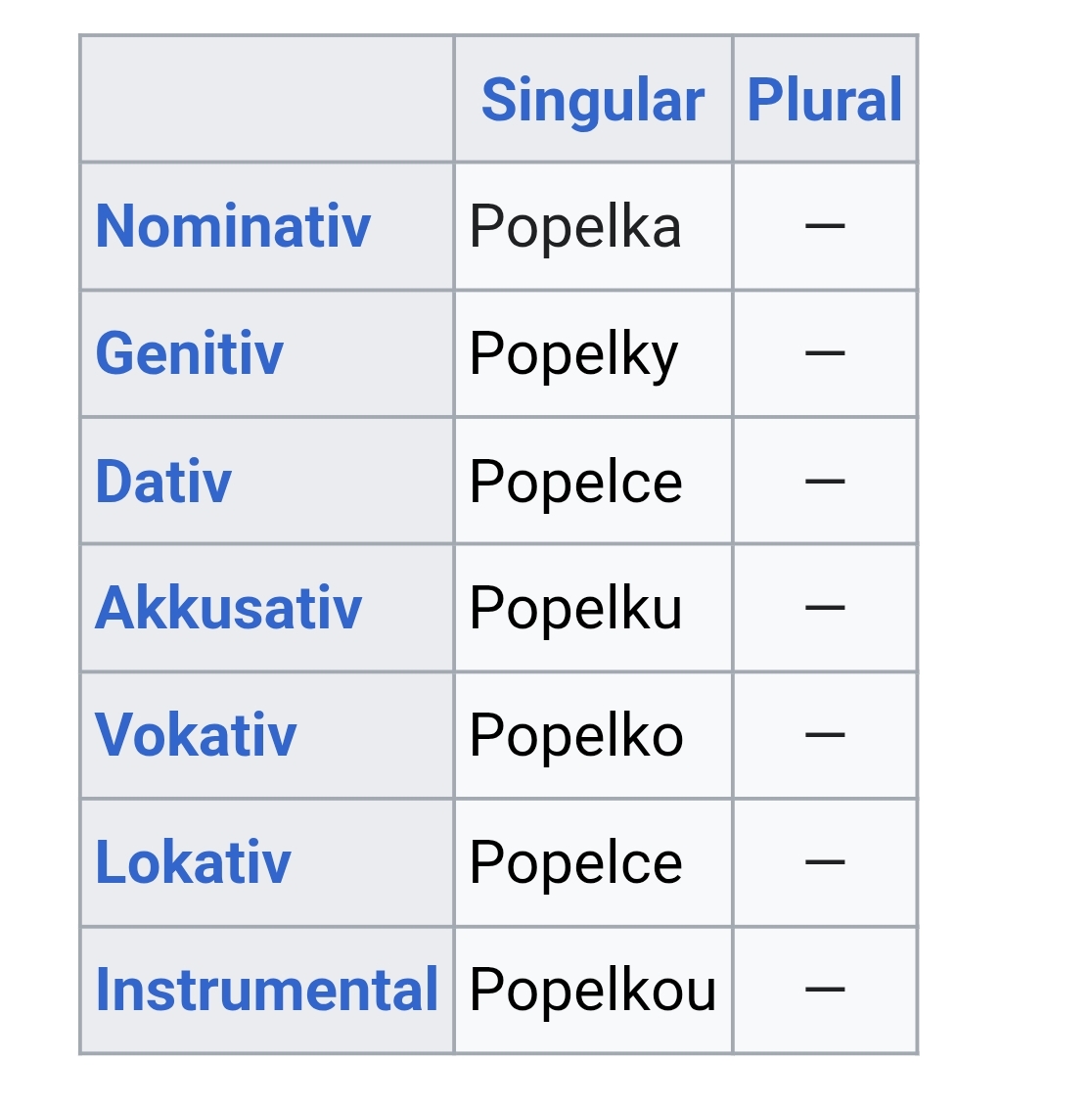The width and height of the screenshot is (1092, 1108).
Task: Select the Popelkou cell
Action: click(592, 991)
